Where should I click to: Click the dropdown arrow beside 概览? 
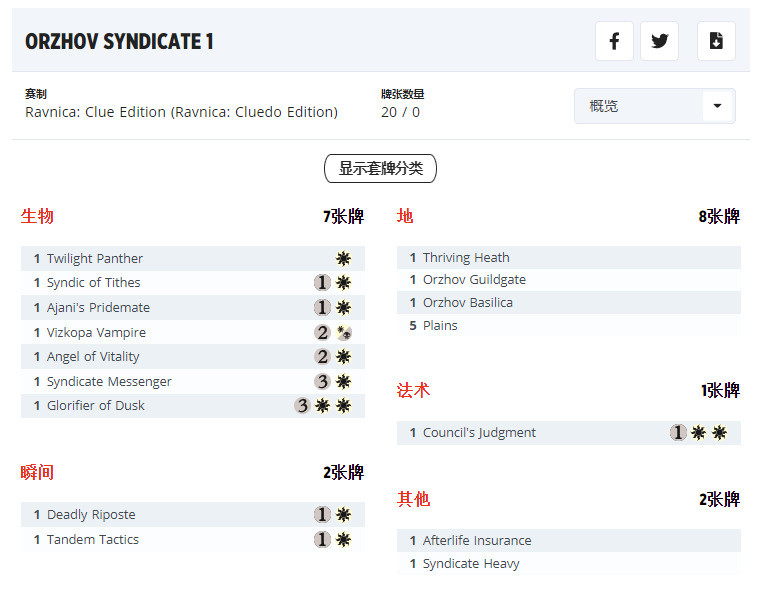tap(717, 106)
